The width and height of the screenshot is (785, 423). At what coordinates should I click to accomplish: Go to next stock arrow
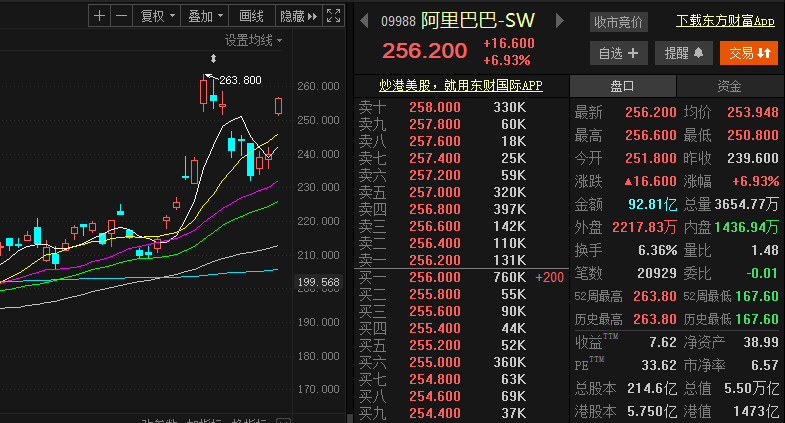click(560, 21)
